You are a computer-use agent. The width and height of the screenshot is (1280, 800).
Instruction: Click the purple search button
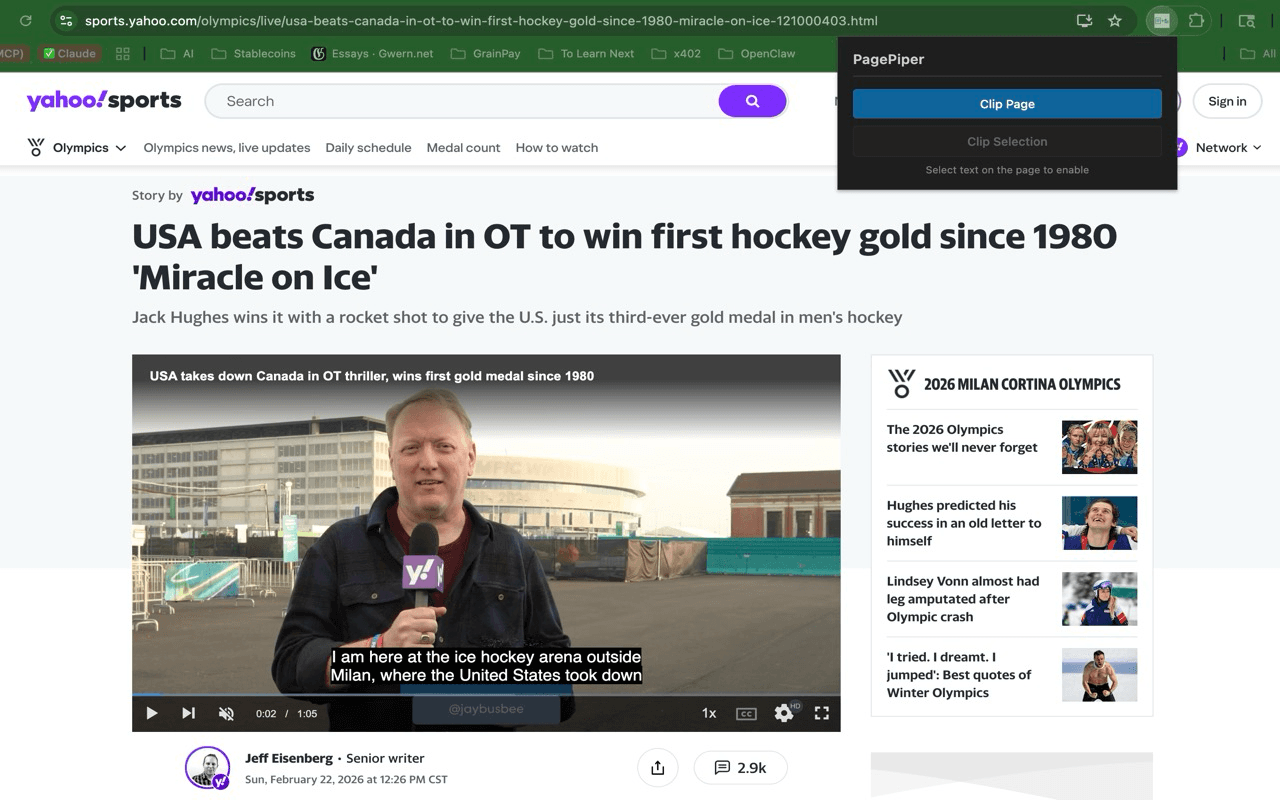(x=752, y=101)
